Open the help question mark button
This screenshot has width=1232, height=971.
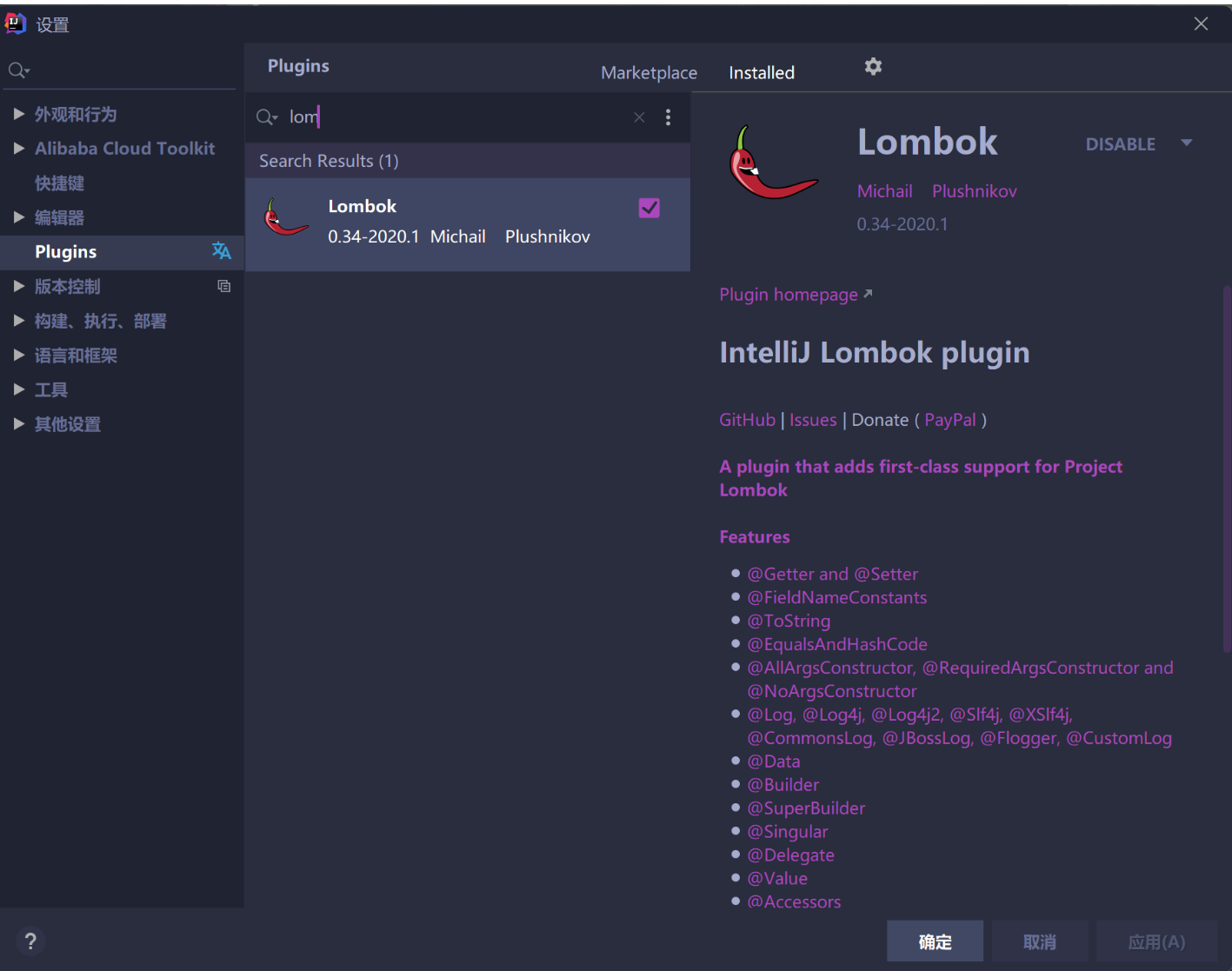pos(30,941)
